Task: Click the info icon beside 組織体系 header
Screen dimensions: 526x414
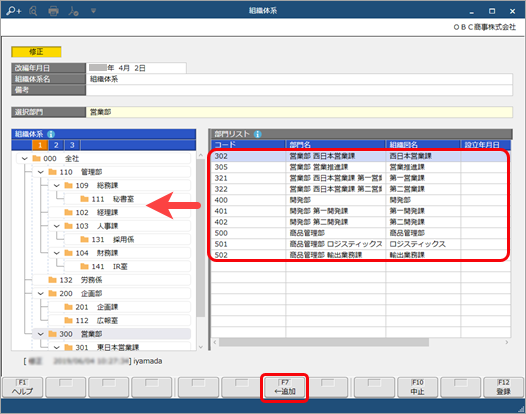Action: (51, 134)
